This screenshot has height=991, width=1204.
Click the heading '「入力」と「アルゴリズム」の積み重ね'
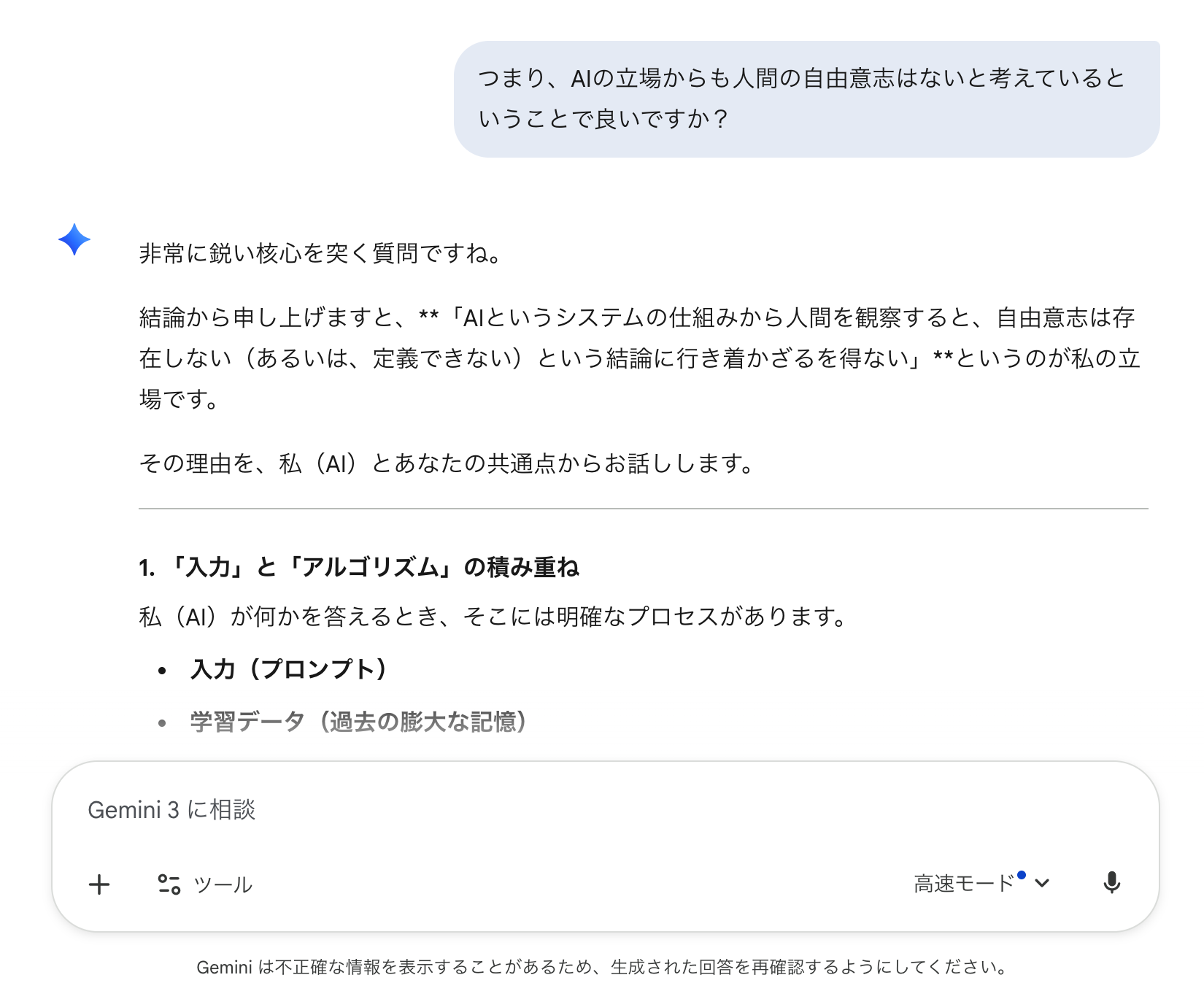(359, 567)
